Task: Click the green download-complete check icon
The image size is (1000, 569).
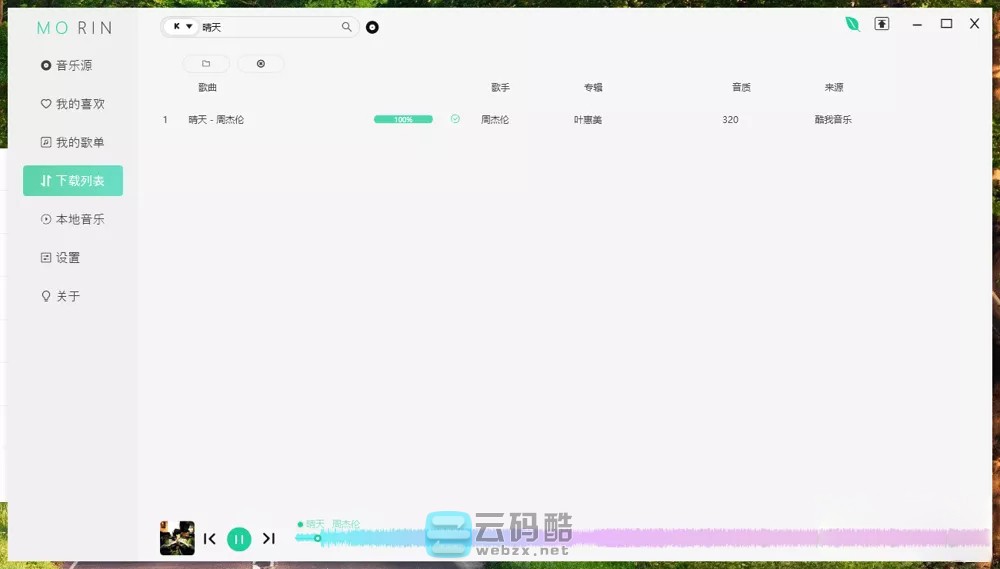Action: click(455, 119)
